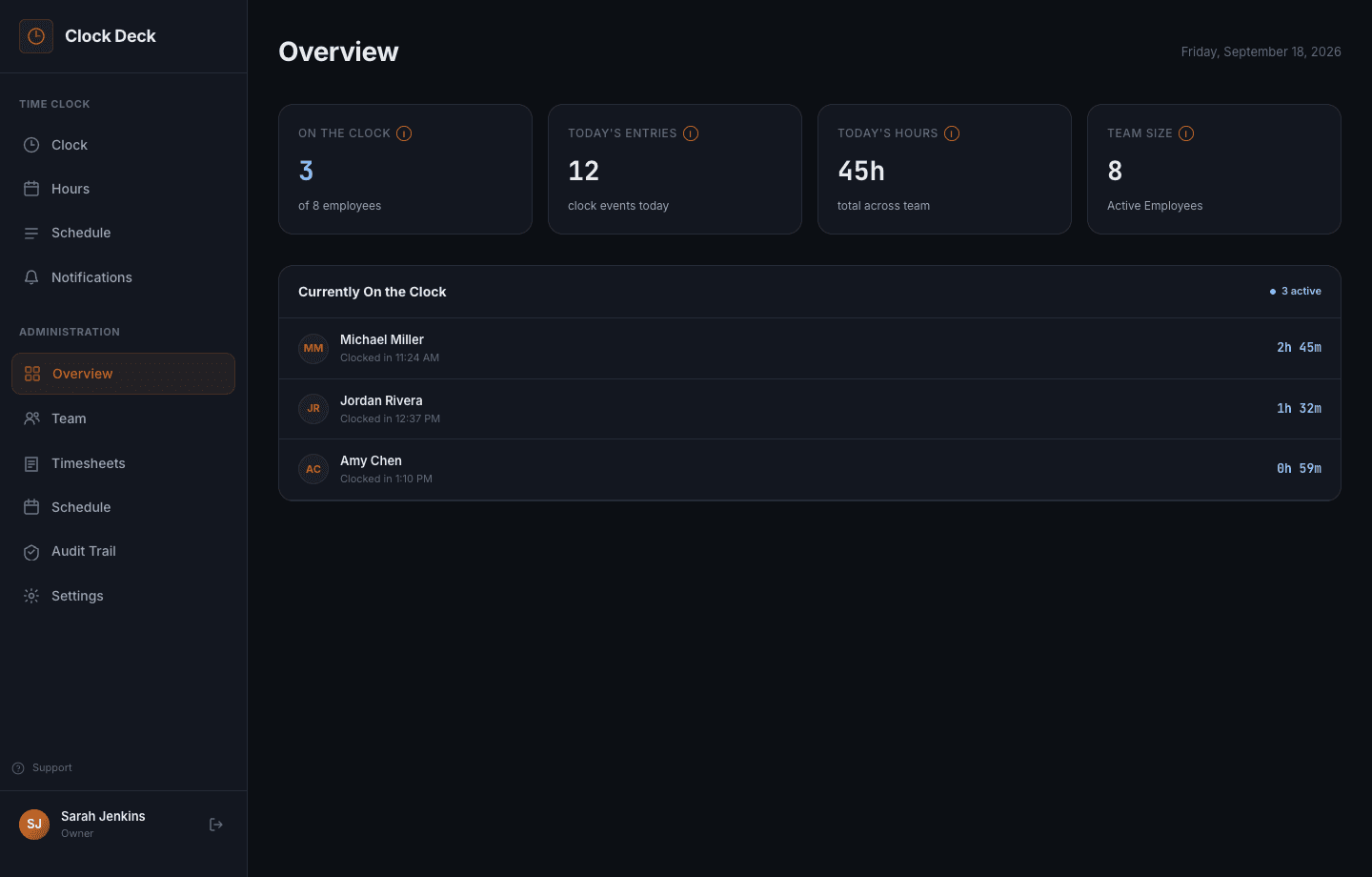The height and width of the screenshot is (877, 1372).
Task: Show info for Team Size card
Action: click(1186, 133)
